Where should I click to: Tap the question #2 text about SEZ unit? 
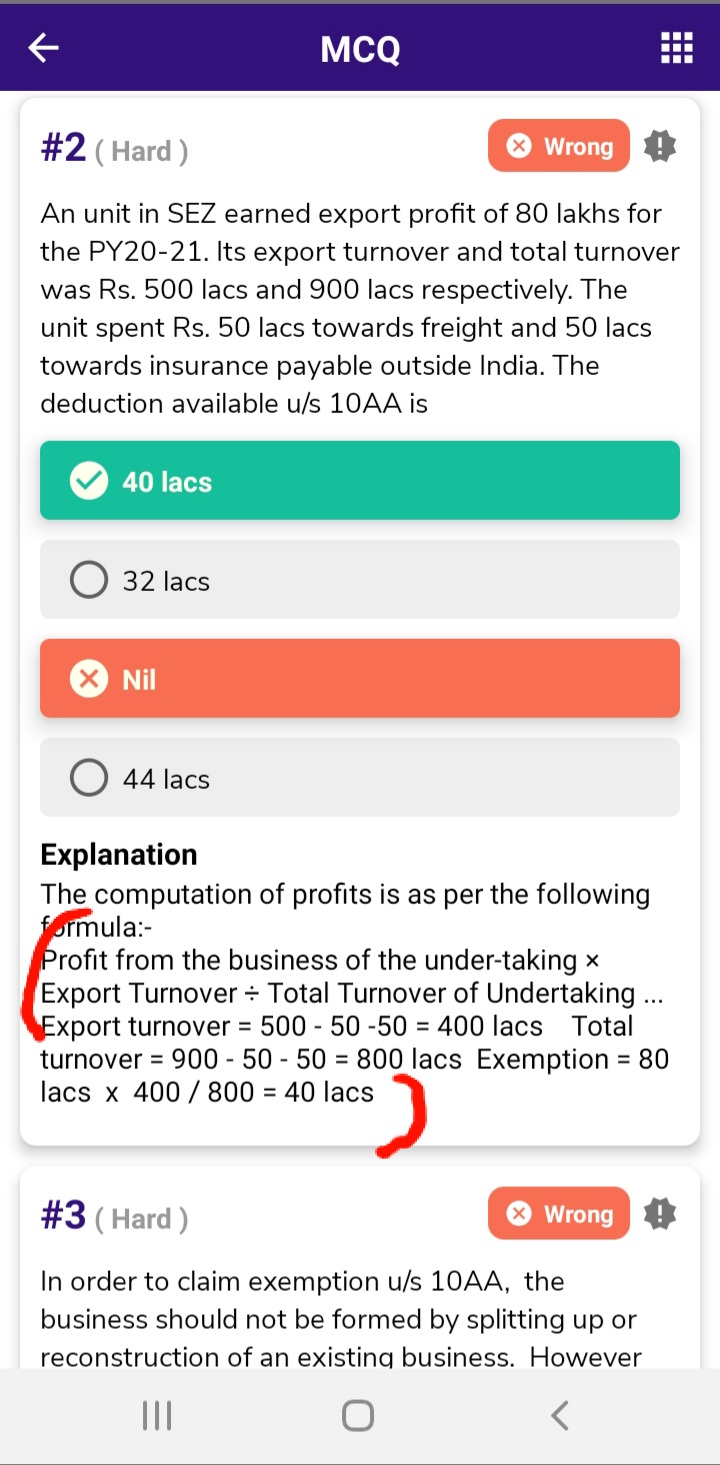click(360, 308)
